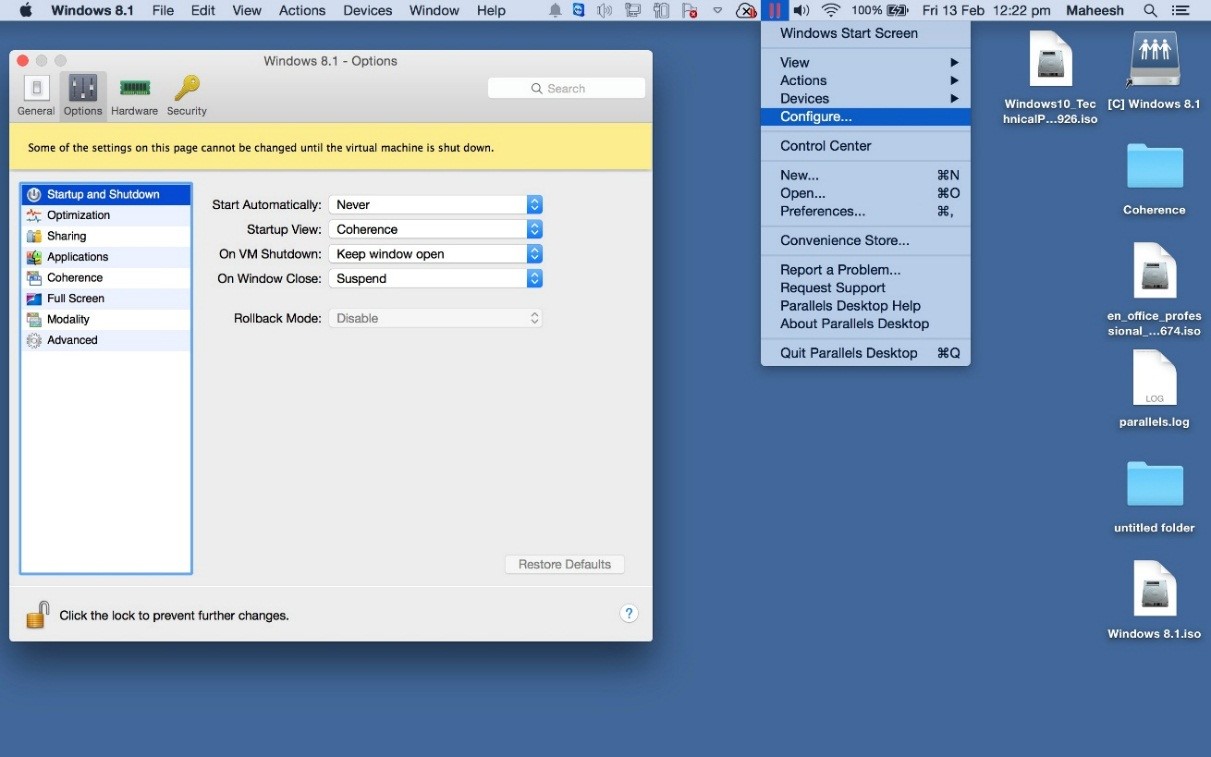Select Startup and Shutdown in sidebar

pyautogui.click(x=106, y=194)
